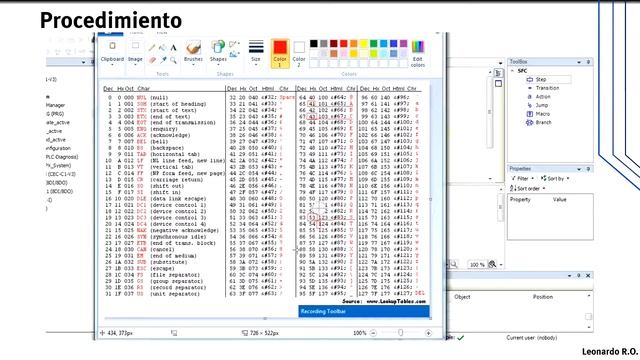Click Paint zoom in plus button
This screenshot has height=360, width=640.
(x=428, y=333)
